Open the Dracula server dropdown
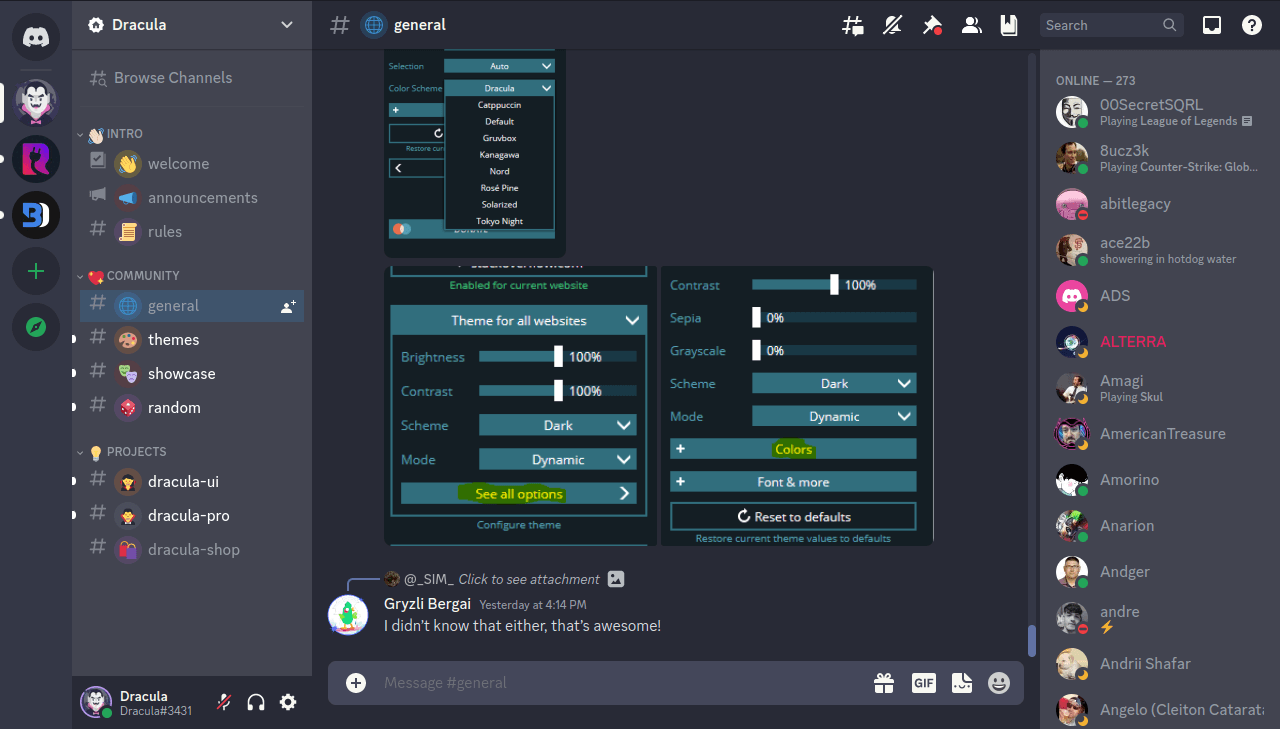 [190, 25]
